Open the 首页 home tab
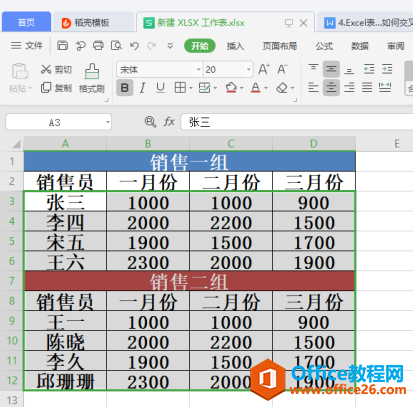The image size is (413, 407). (26, 22)
